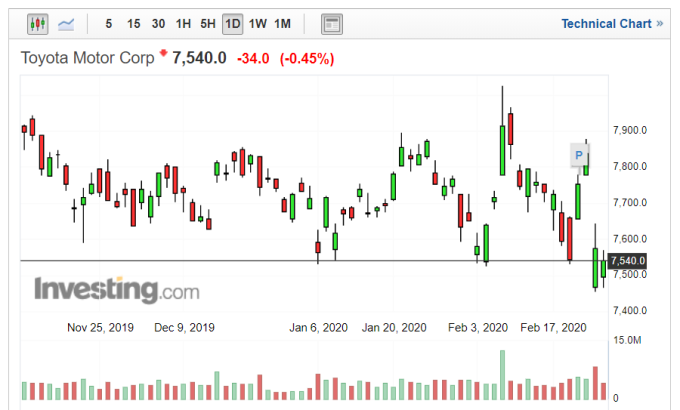Click the 7,800.0 price axis label
This screenshot has width=680, height=410.
pos(630,166)
